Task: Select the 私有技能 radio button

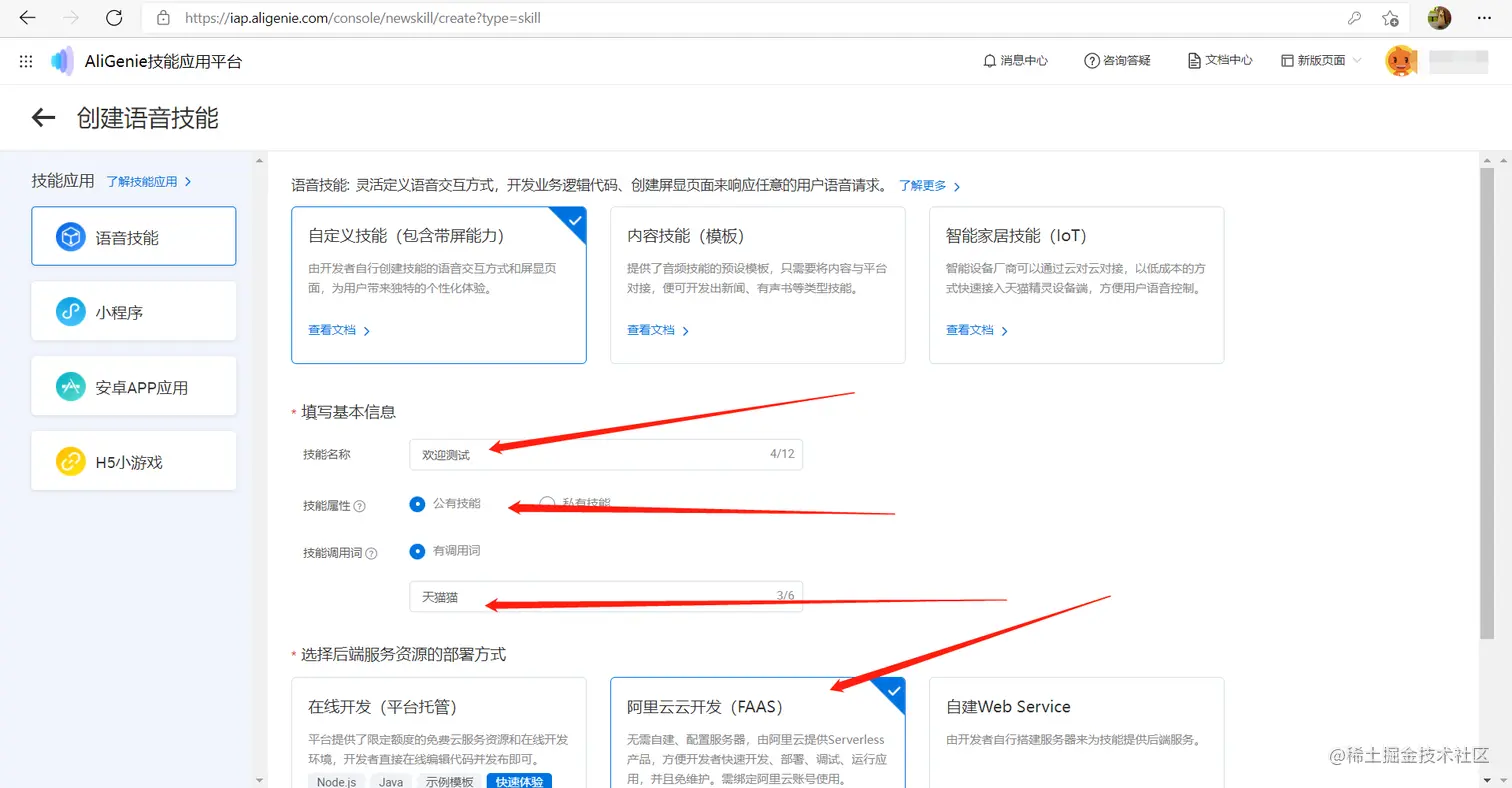Action: 547,503
